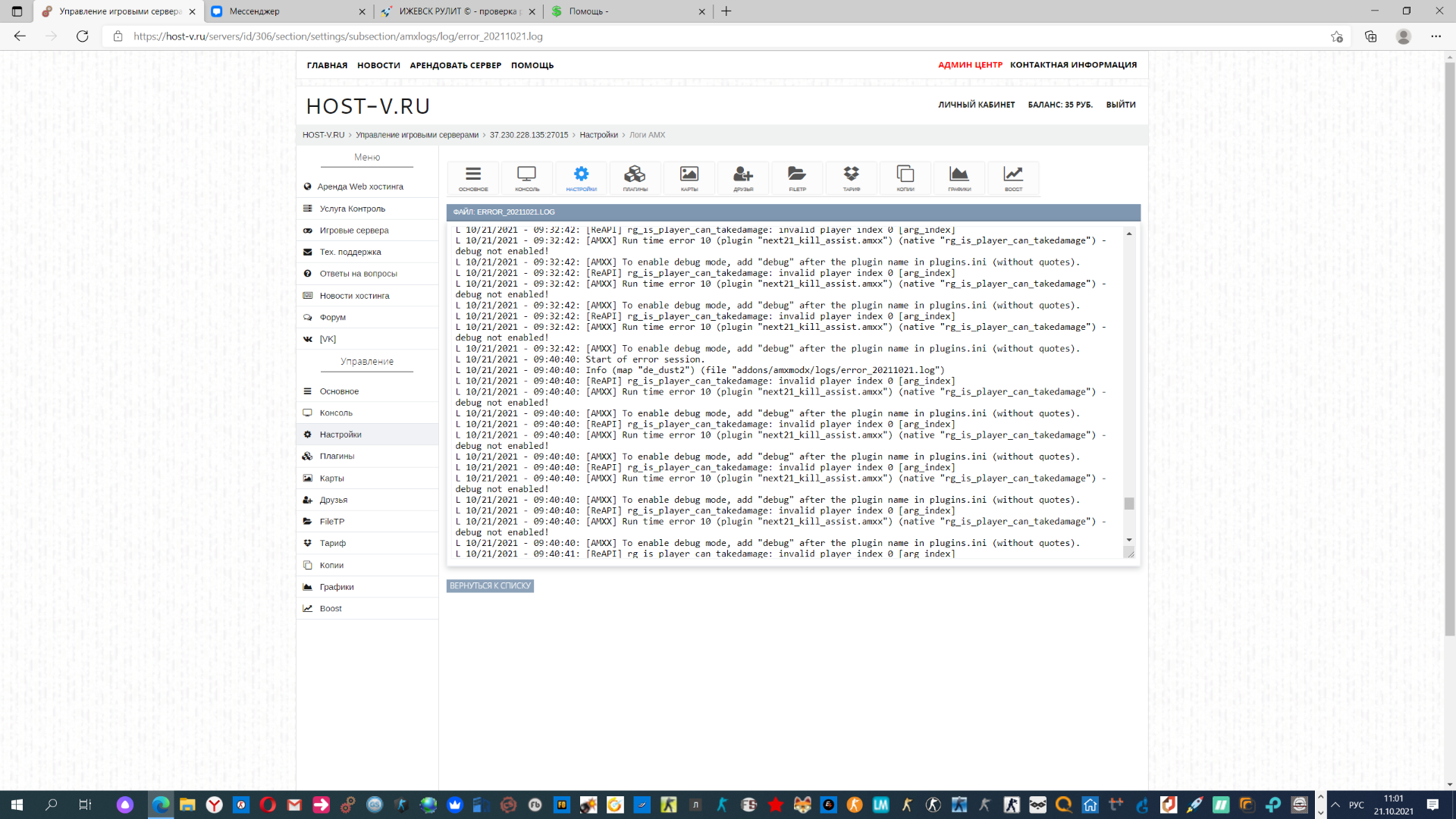This screenshot has width=1456, height=819.
Task: Click the Тариф toolbar icon
Action: [851, 178]
